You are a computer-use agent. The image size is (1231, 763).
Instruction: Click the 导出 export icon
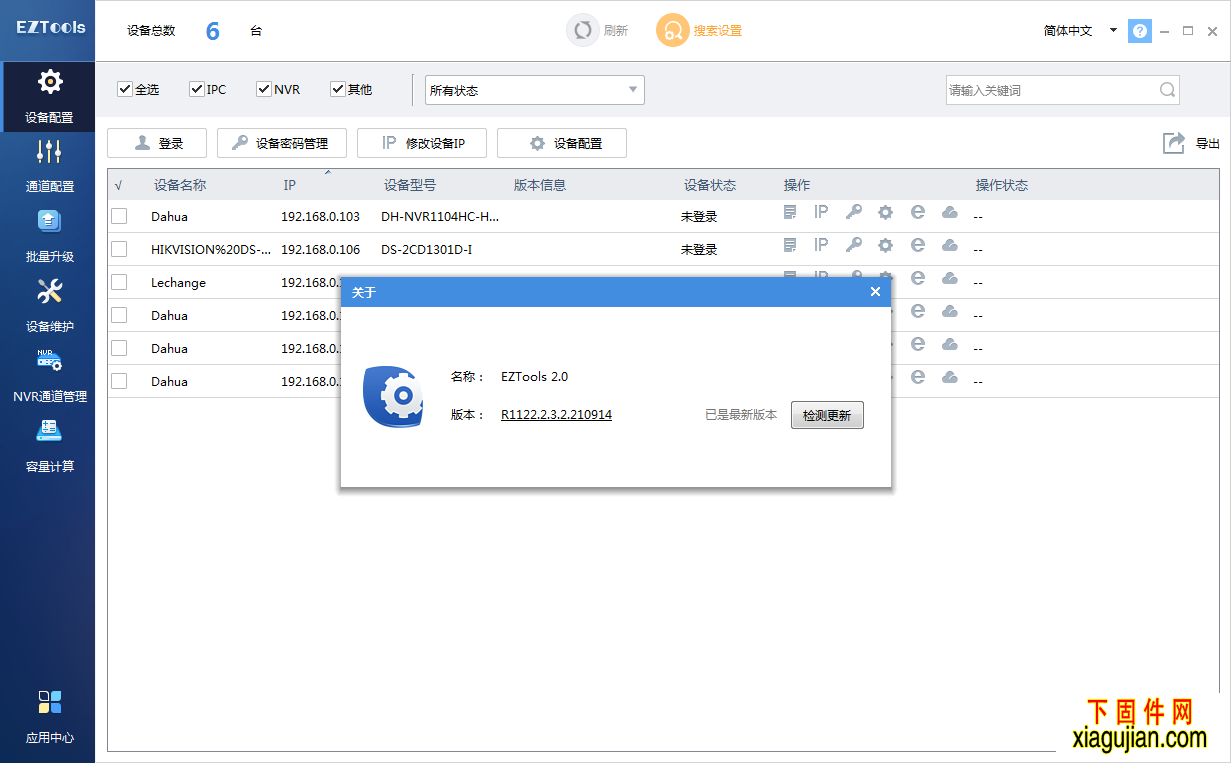(x=1174, y=143)
